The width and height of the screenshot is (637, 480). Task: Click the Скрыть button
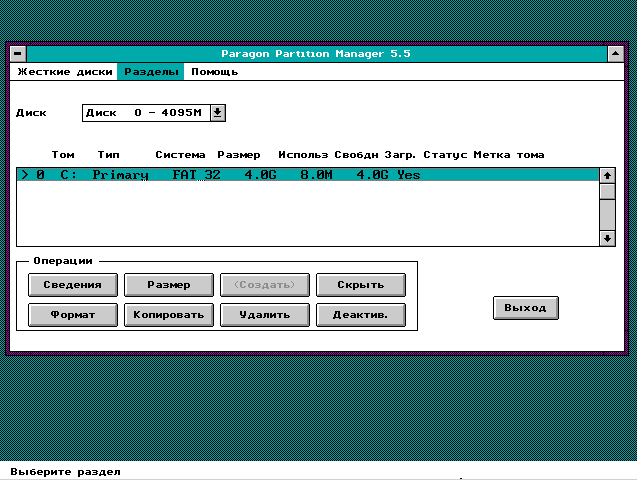point(361,285)
